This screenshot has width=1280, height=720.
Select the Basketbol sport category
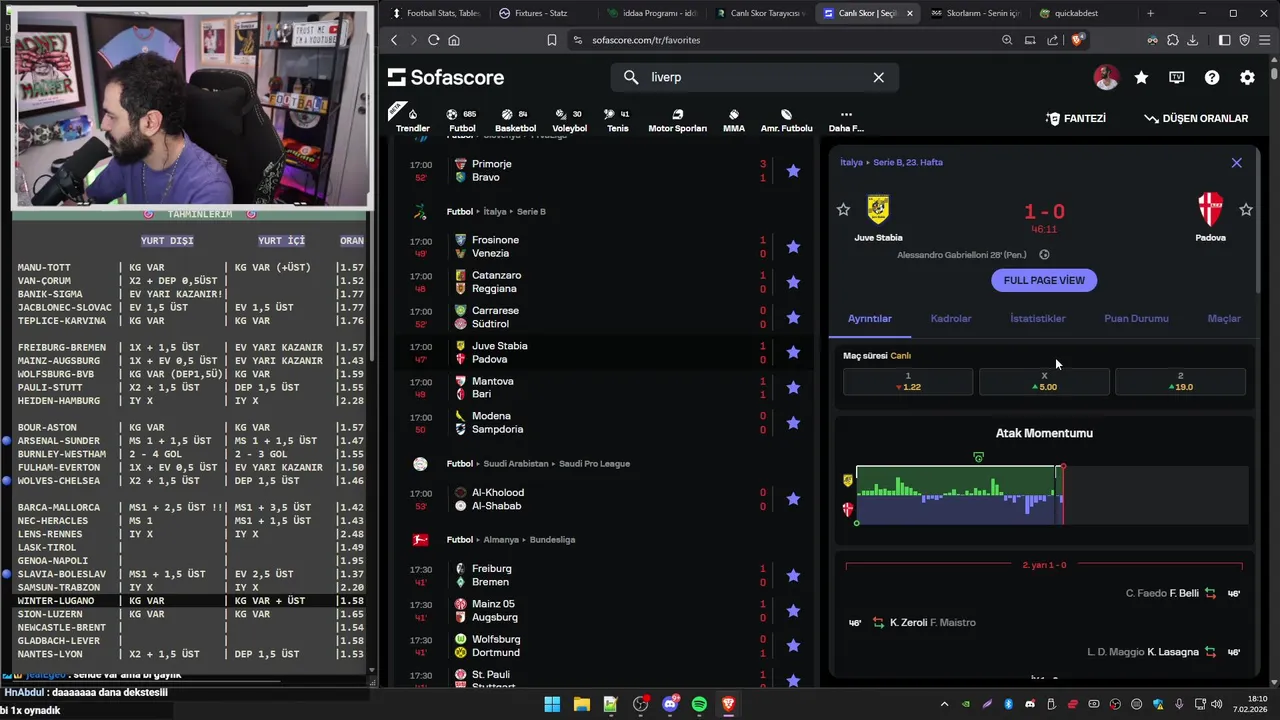pos(515,120)
